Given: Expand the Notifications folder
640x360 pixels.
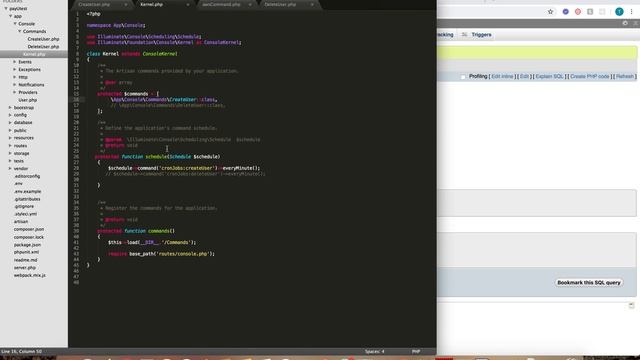Looking at the screenshot, I should click(x=15, y=84).
